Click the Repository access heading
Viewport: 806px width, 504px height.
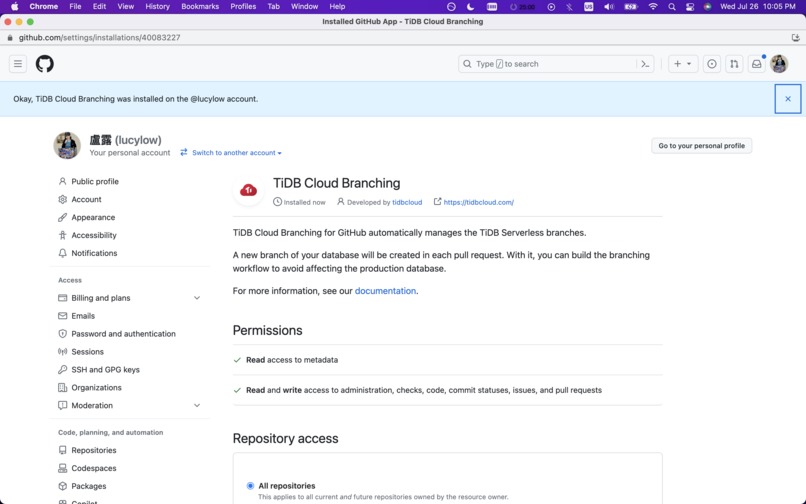(285, 439)
